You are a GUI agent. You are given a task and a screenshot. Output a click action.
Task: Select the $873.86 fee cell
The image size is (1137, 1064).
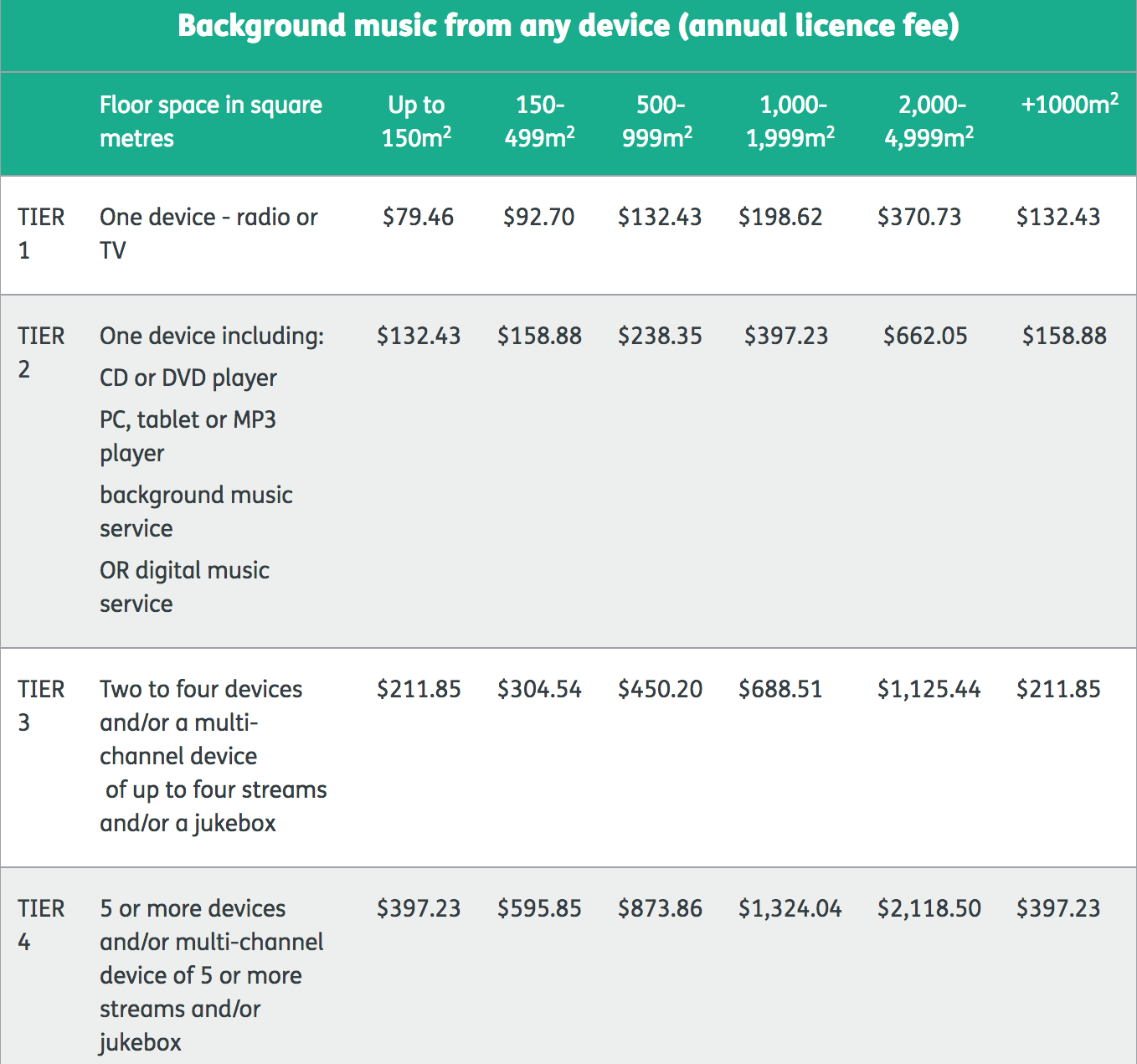(x=660, y=909)
